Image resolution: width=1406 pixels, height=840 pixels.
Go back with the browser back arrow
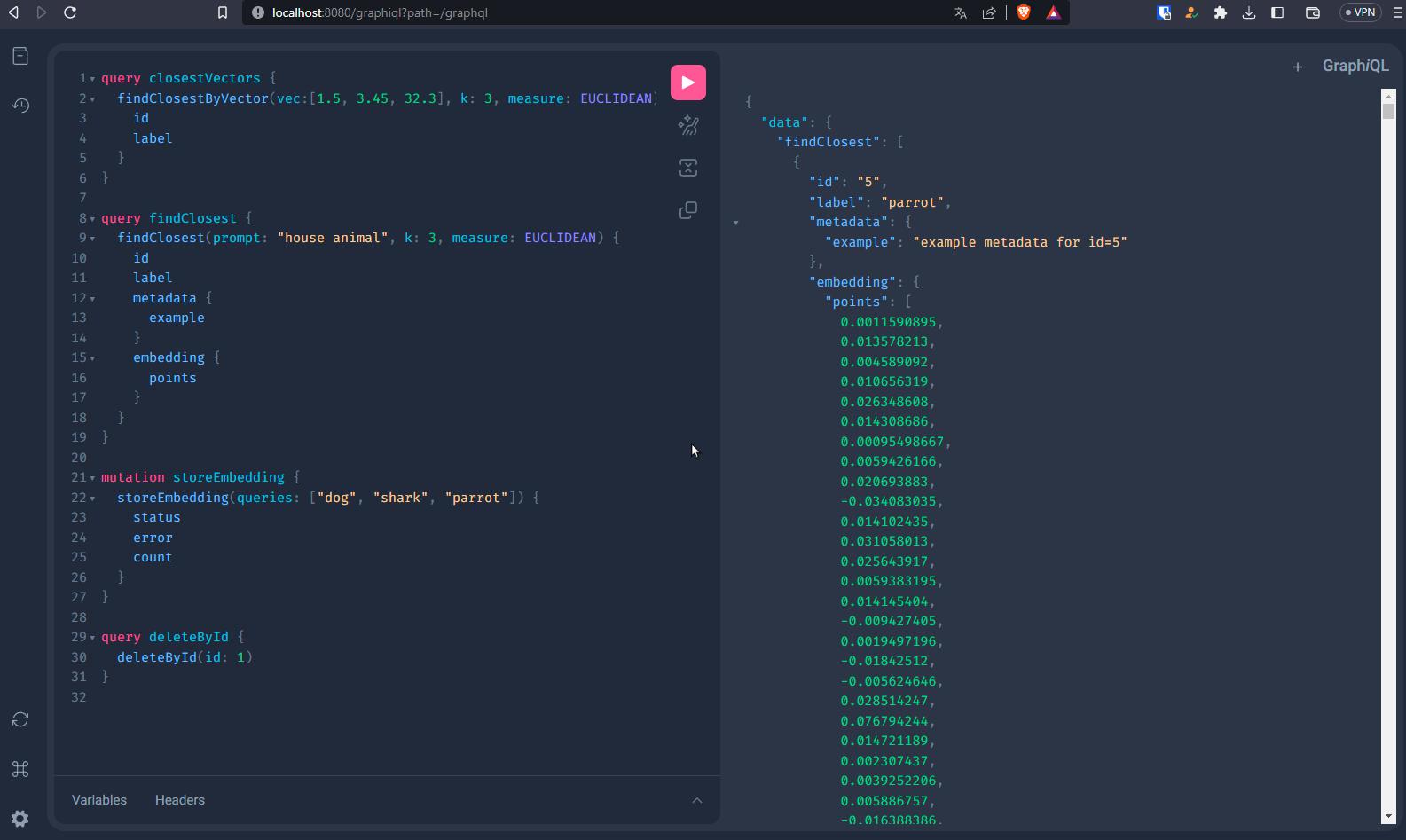click(13, 12)
